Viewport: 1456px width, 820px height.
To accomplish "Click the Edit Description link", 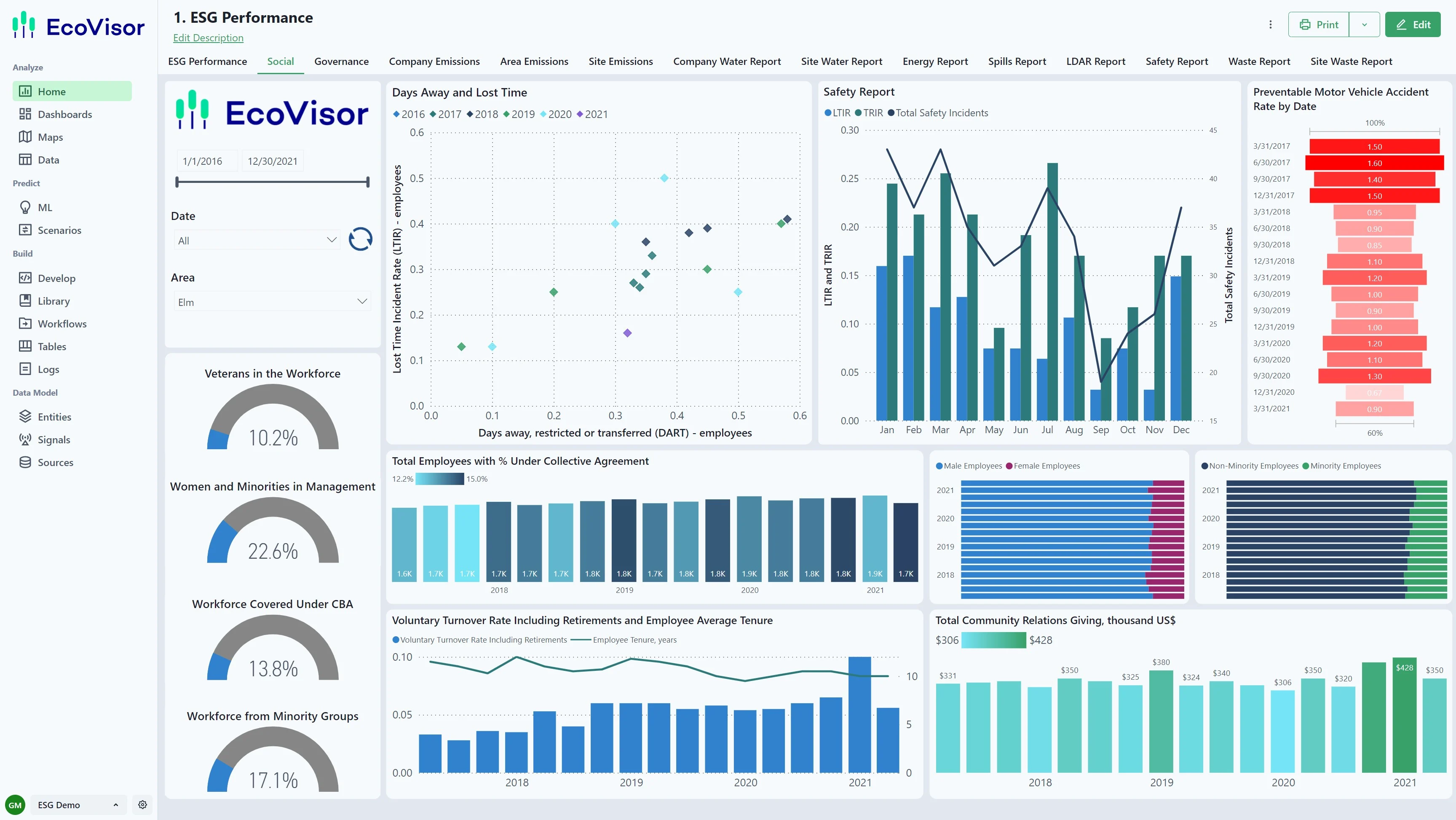I will point(208,38).
